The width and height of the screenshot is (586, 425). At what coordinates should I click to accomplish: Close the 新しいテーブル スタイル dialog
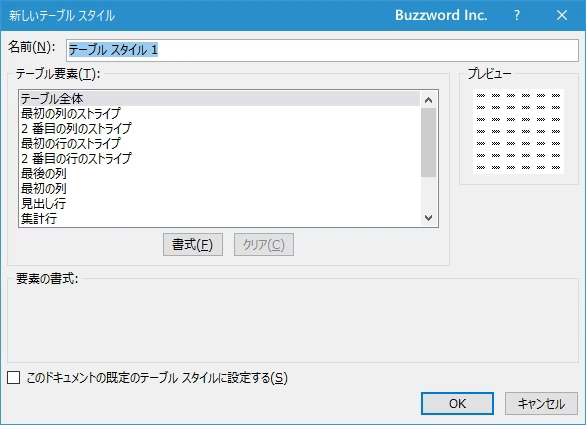[x=562, y=15]
